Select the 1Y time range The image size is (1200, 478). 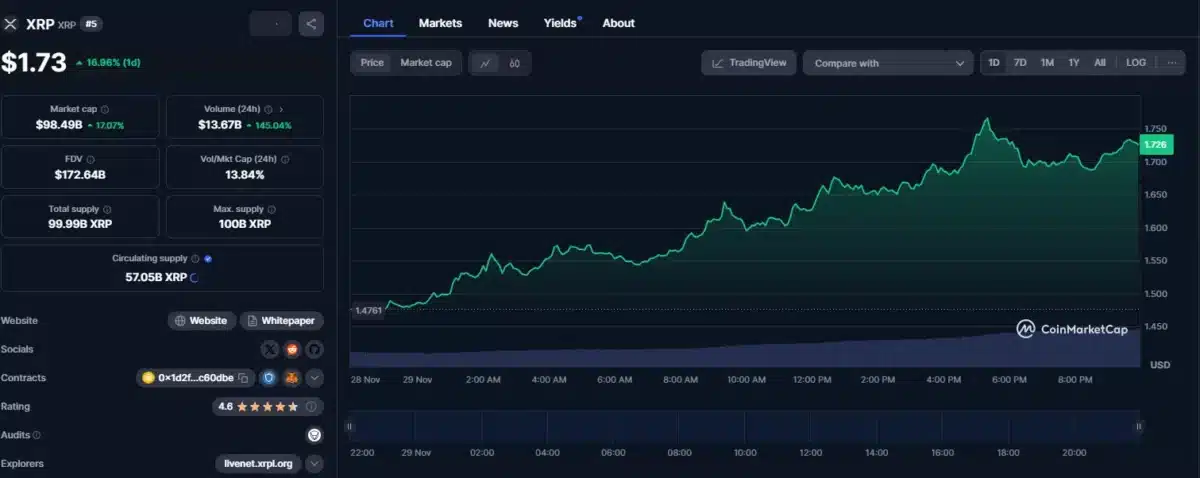(1074, 63)
